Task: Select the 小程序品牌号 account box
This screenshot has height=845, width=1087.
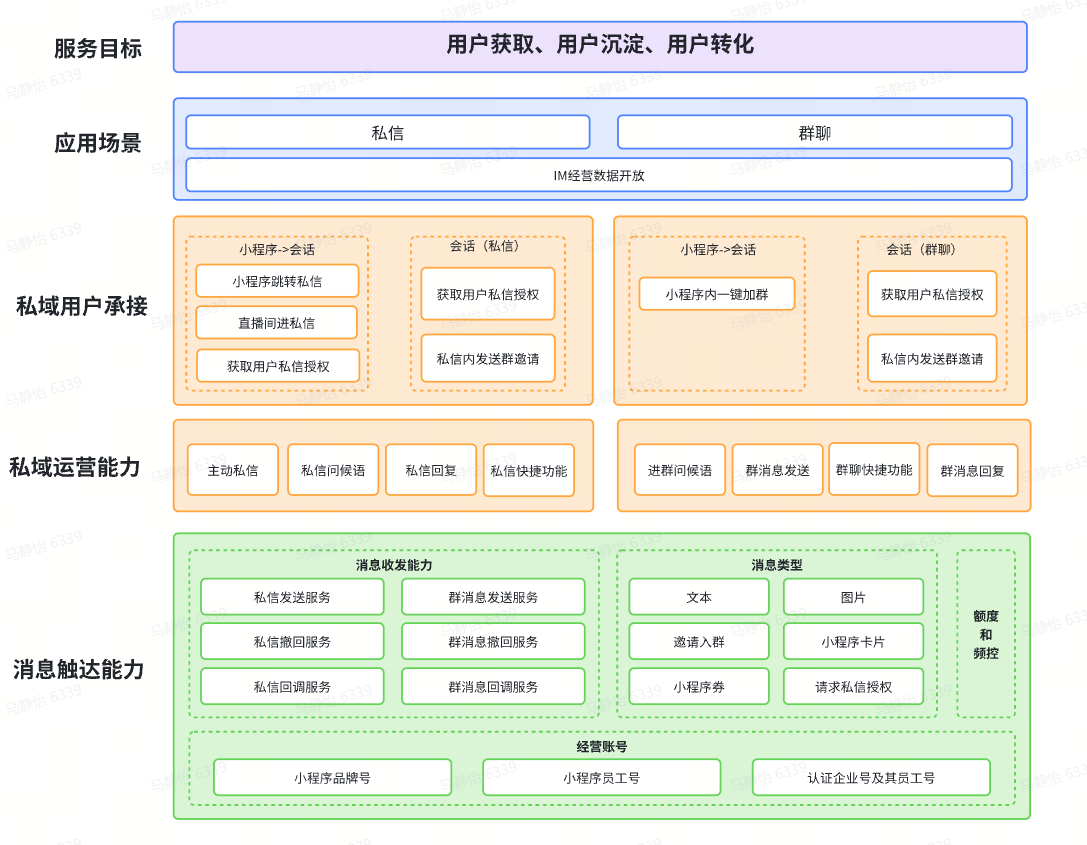Action: coord(332,777)
